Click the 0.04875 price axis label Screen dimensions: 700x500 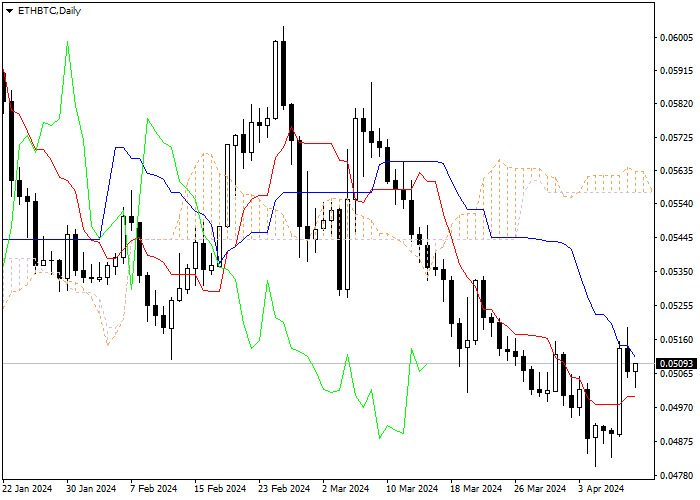click(677, 441)
